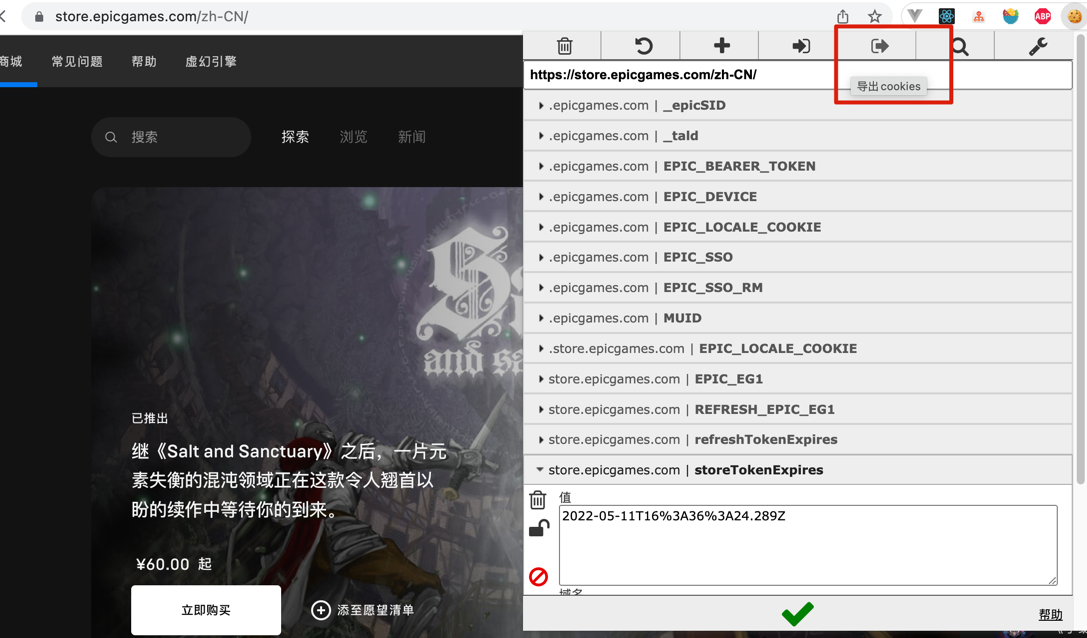The width and height of the screenshot is (1087, 638).
Task: Import cookies using the arrow-in icon
Action: [801, 46]
